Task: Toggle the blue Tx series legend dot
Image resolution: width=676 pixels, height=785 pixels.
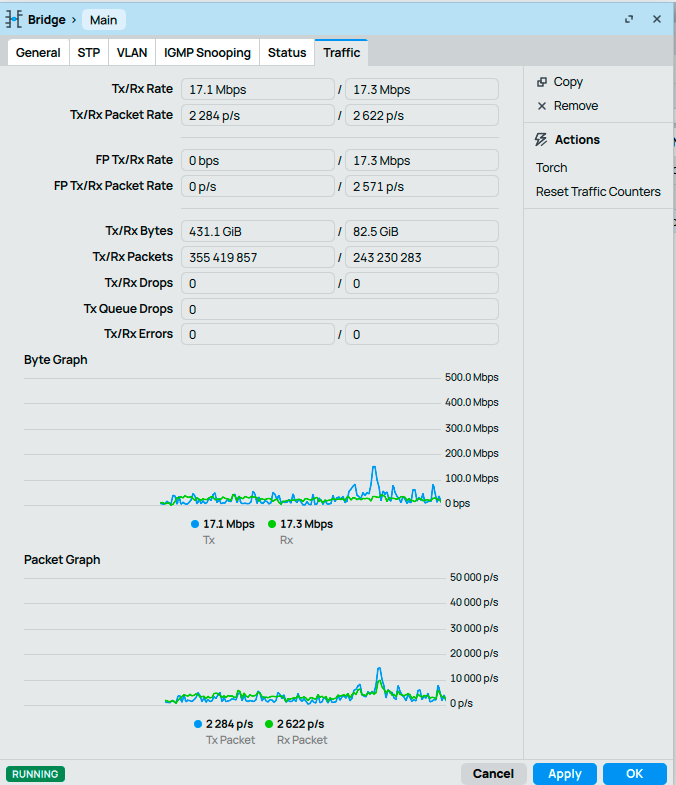Action: point(195,524)
